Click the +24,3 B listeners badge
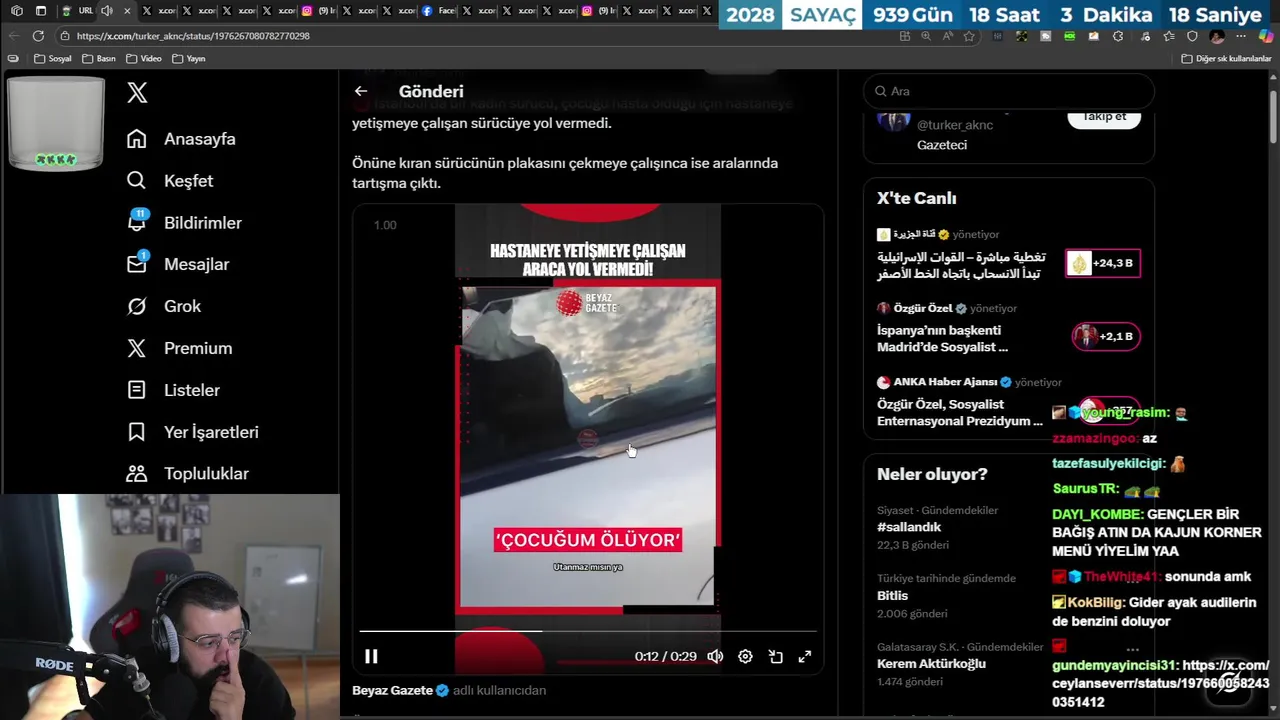 point(1103,263)
